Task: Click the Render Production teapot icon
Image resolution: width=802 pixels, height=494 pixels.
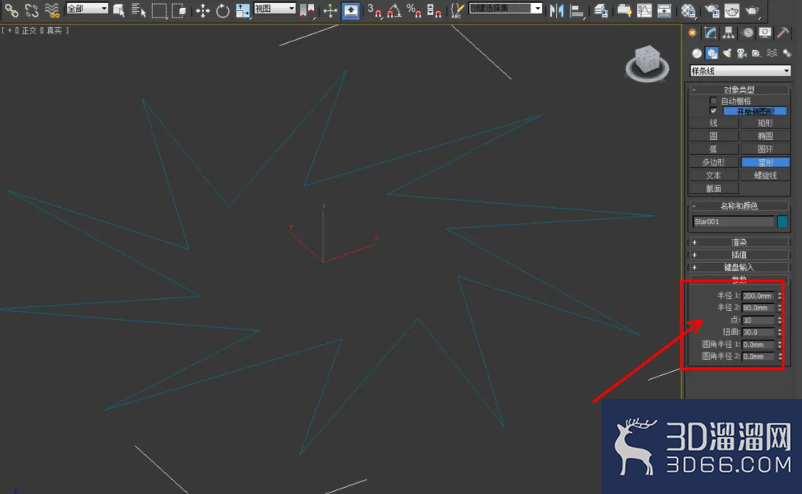Action: pyautogui.click(x=752, y=10)
